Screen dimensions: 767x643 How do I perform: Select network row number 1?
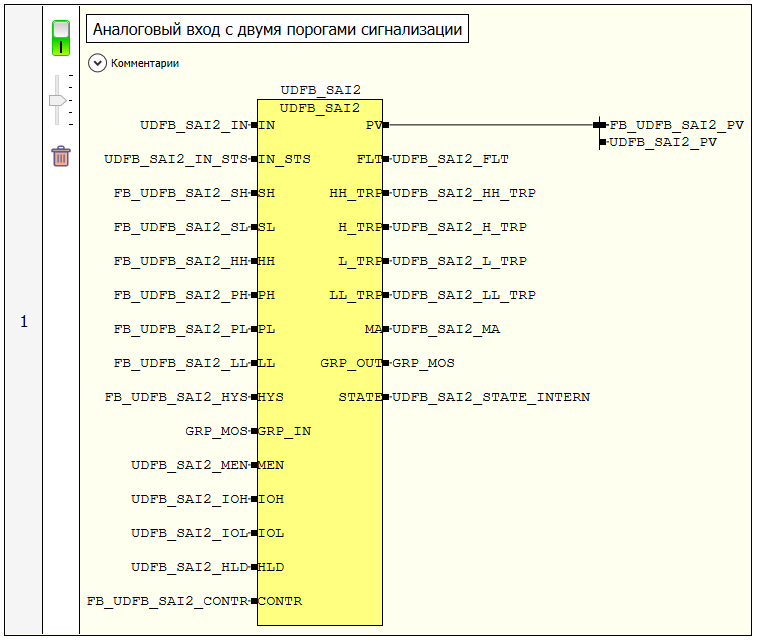[24, 322]
